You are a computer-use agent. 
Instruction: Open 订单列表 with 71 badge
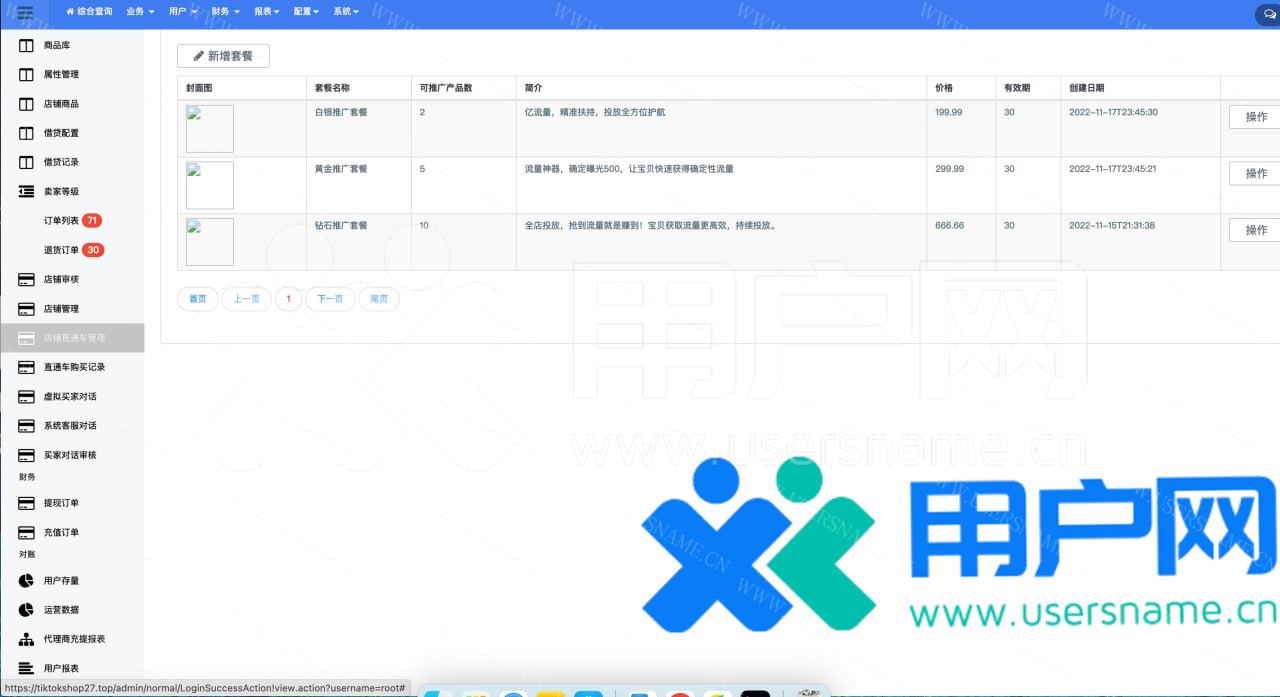tap(62, 221)
